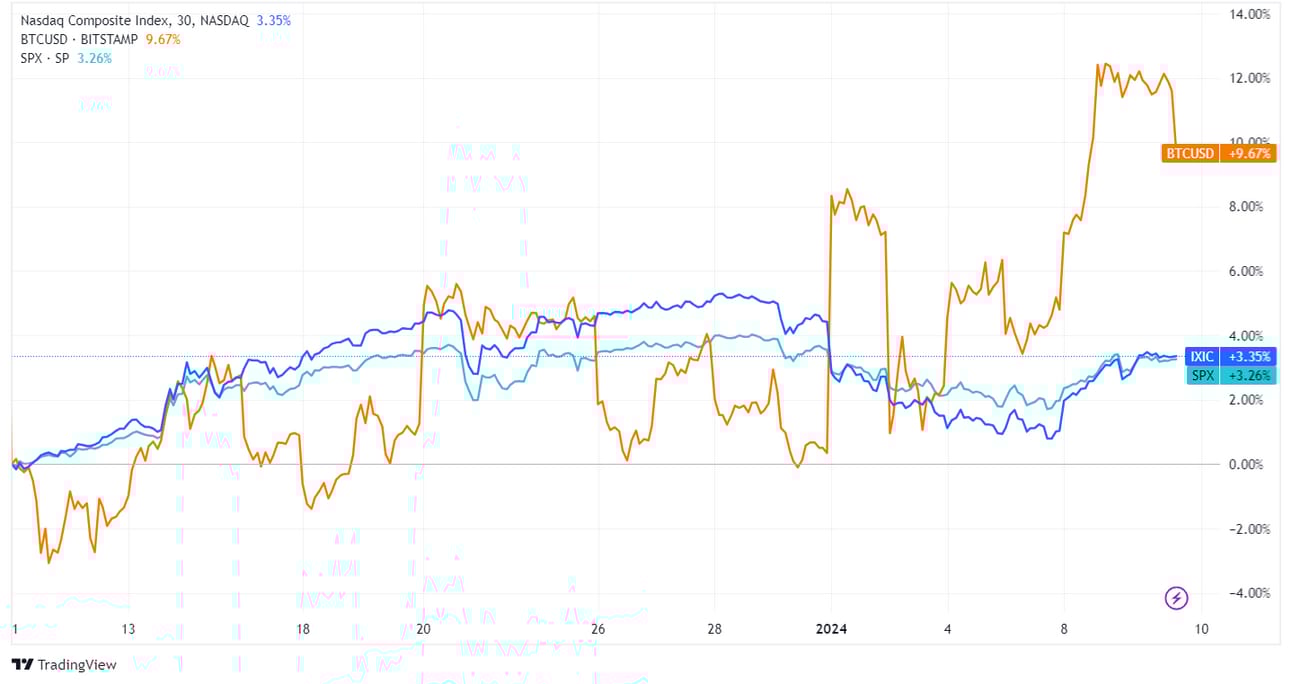Click the +3.35% IXIC value tag
Screen dimensions: 1292x684
(x=1248, y=356)
